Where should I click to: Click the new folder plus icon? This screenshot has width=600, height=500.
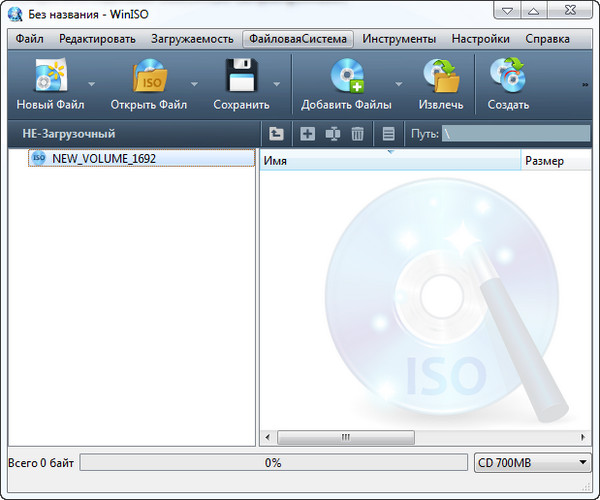pyautogui.click(x=308, y=134)
